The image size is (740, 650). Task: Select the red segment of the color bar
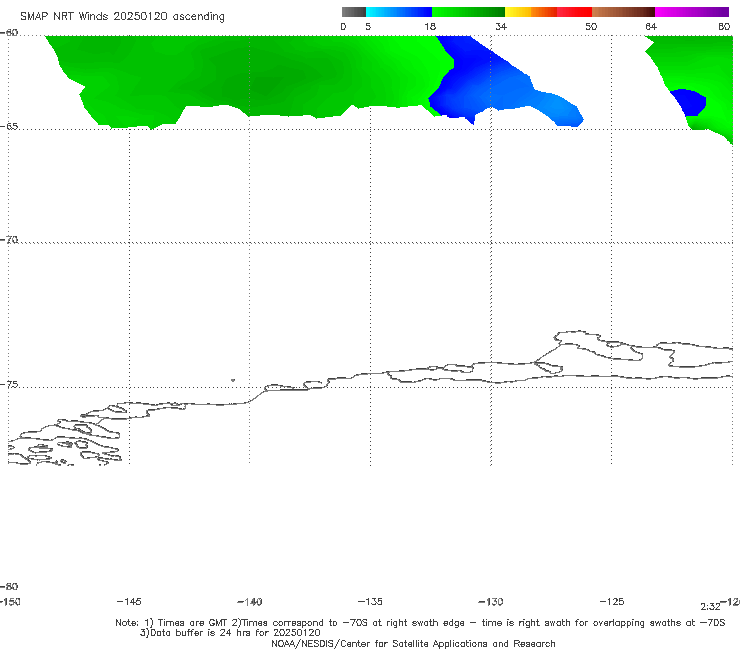pyautogui.click(x=575, y=12)
